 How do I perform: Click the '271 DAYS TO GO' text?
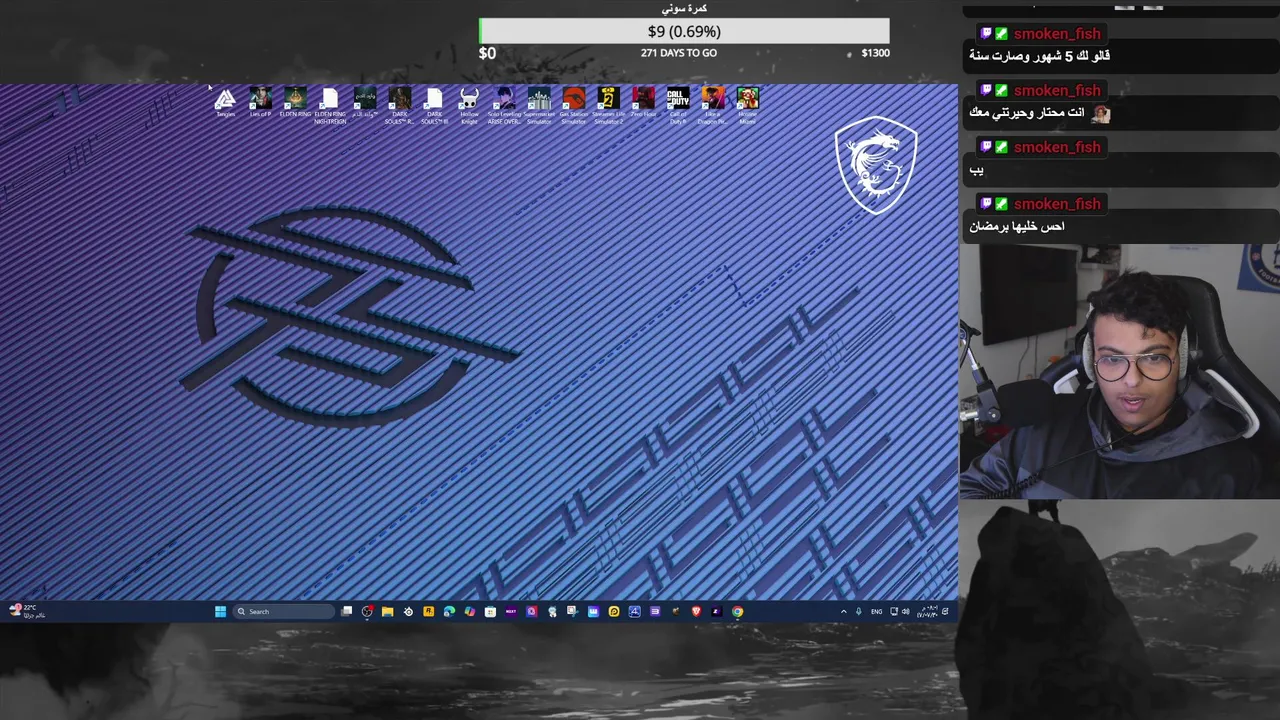point(679,53)
